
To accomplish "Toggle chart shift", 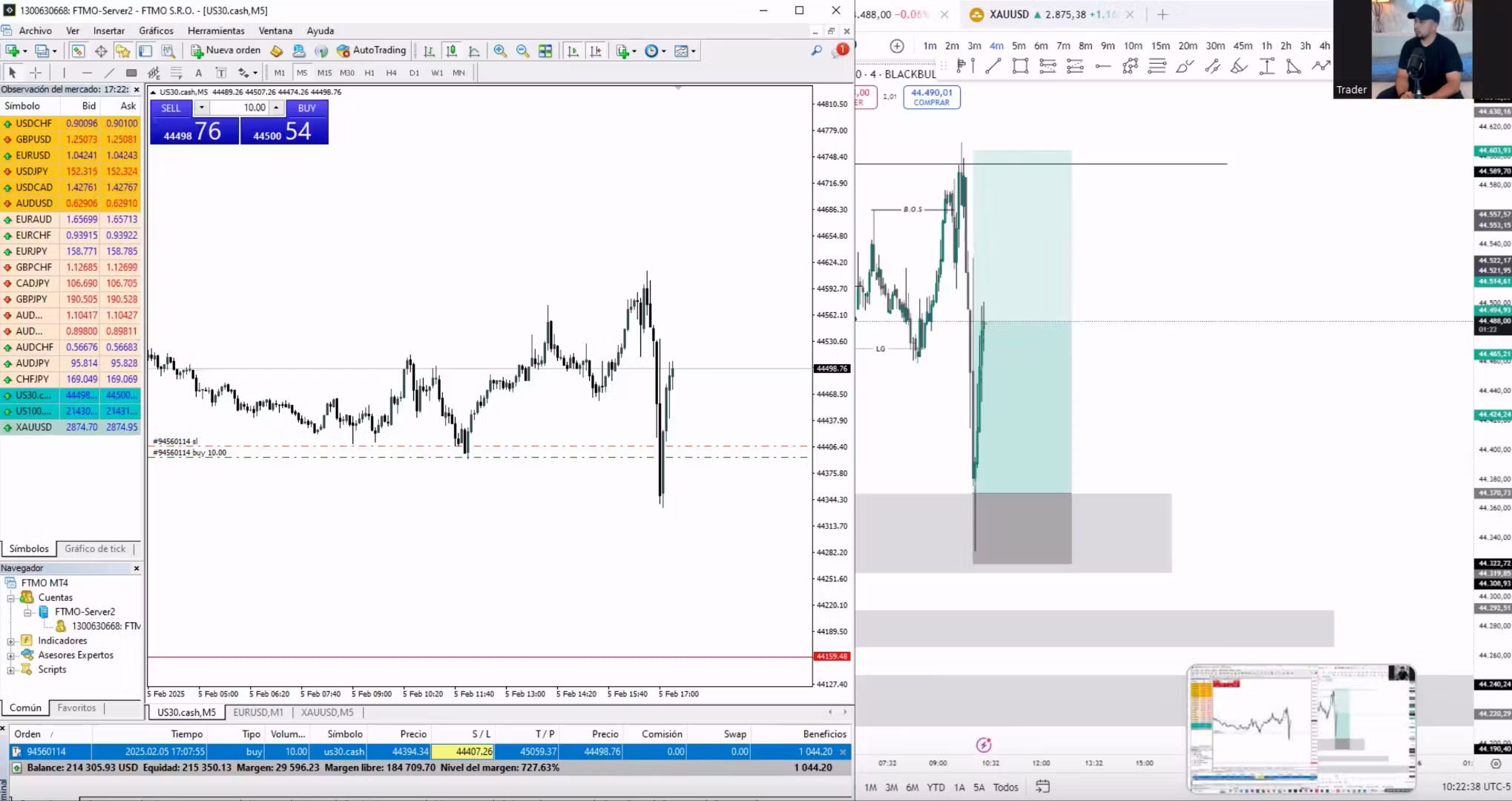I will pyautogui.click(x=596, y=50).
